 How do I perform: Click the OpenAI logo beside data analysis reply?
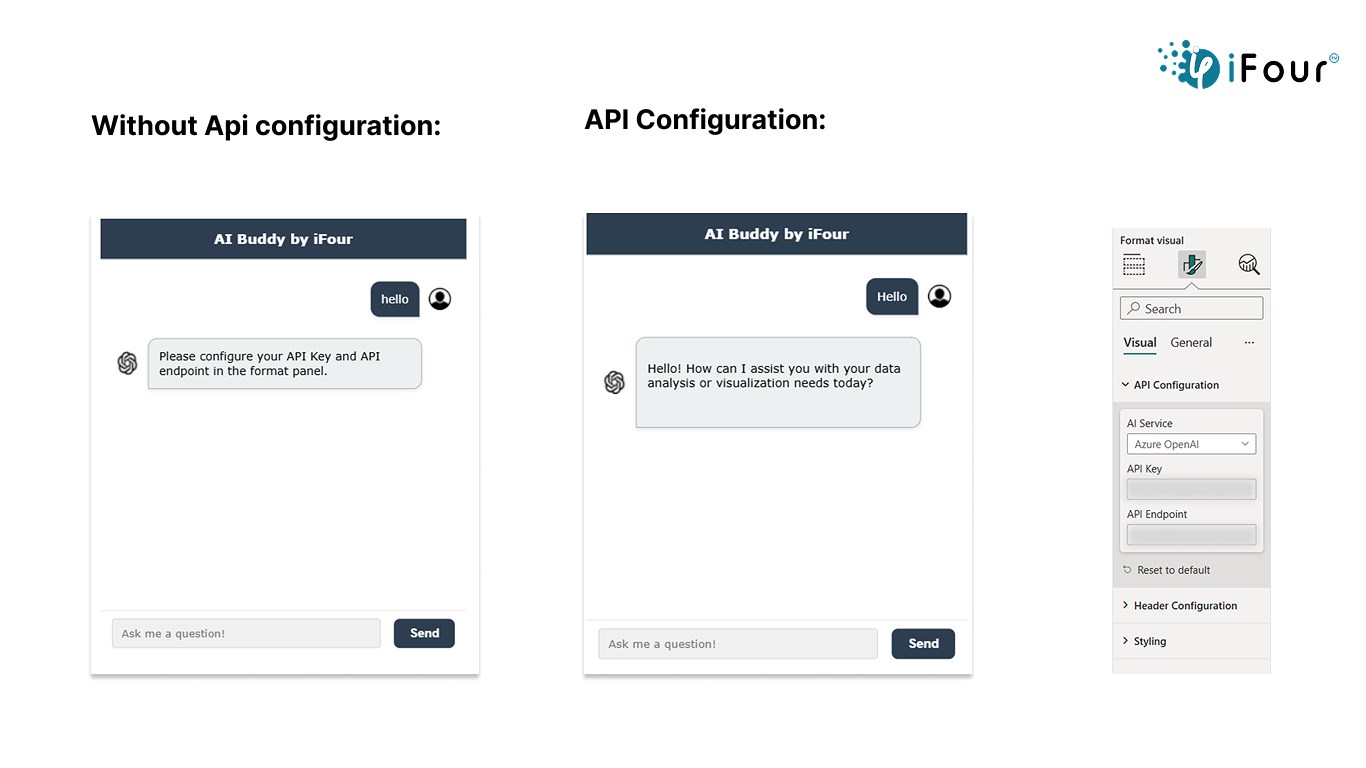614,382
